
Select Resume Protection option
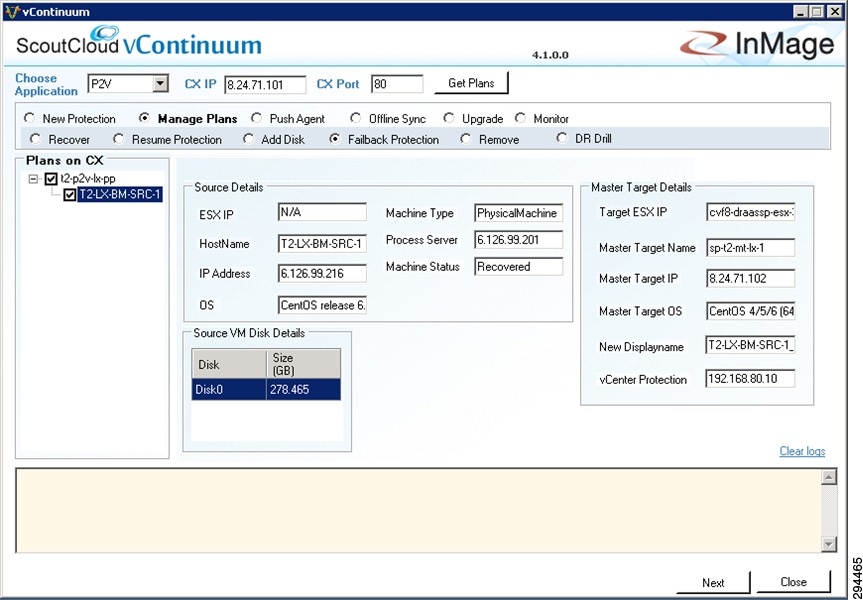click(x=118, y=139)
